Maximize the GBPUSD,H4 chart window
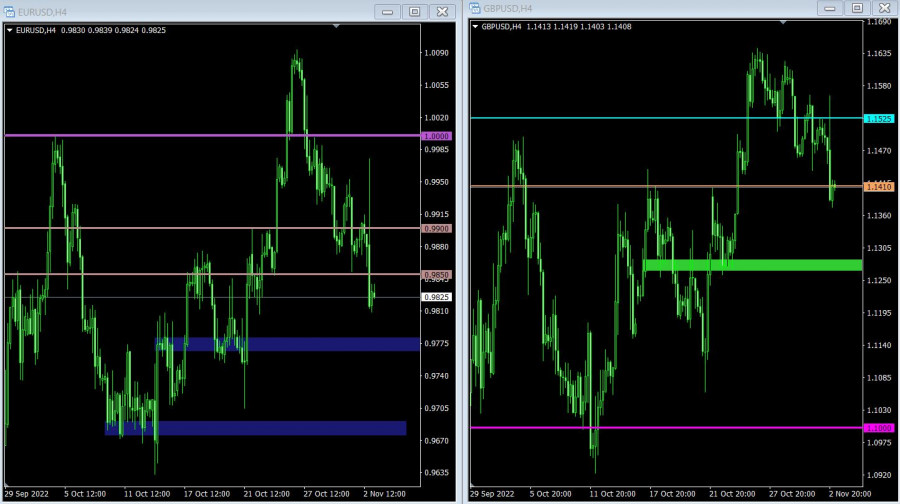 857,8
